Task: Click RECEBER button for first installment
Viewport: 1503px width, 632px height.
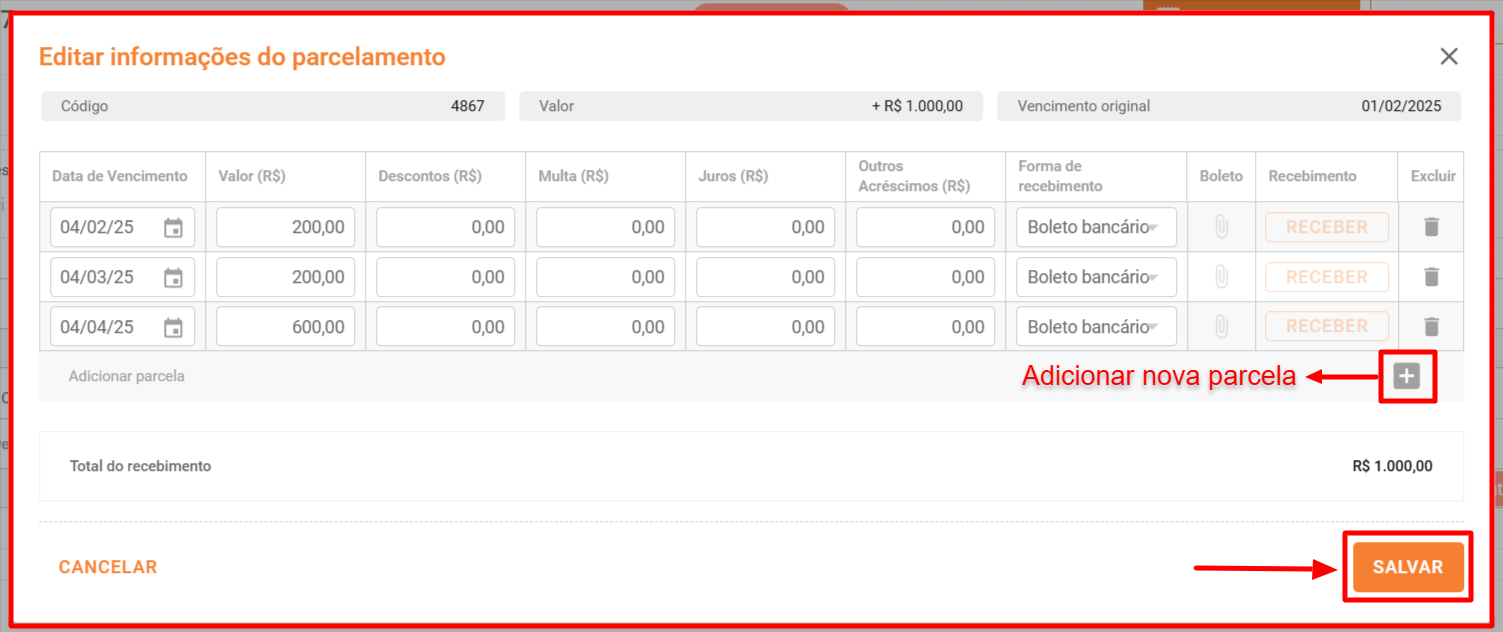Action: (1326, 227)
